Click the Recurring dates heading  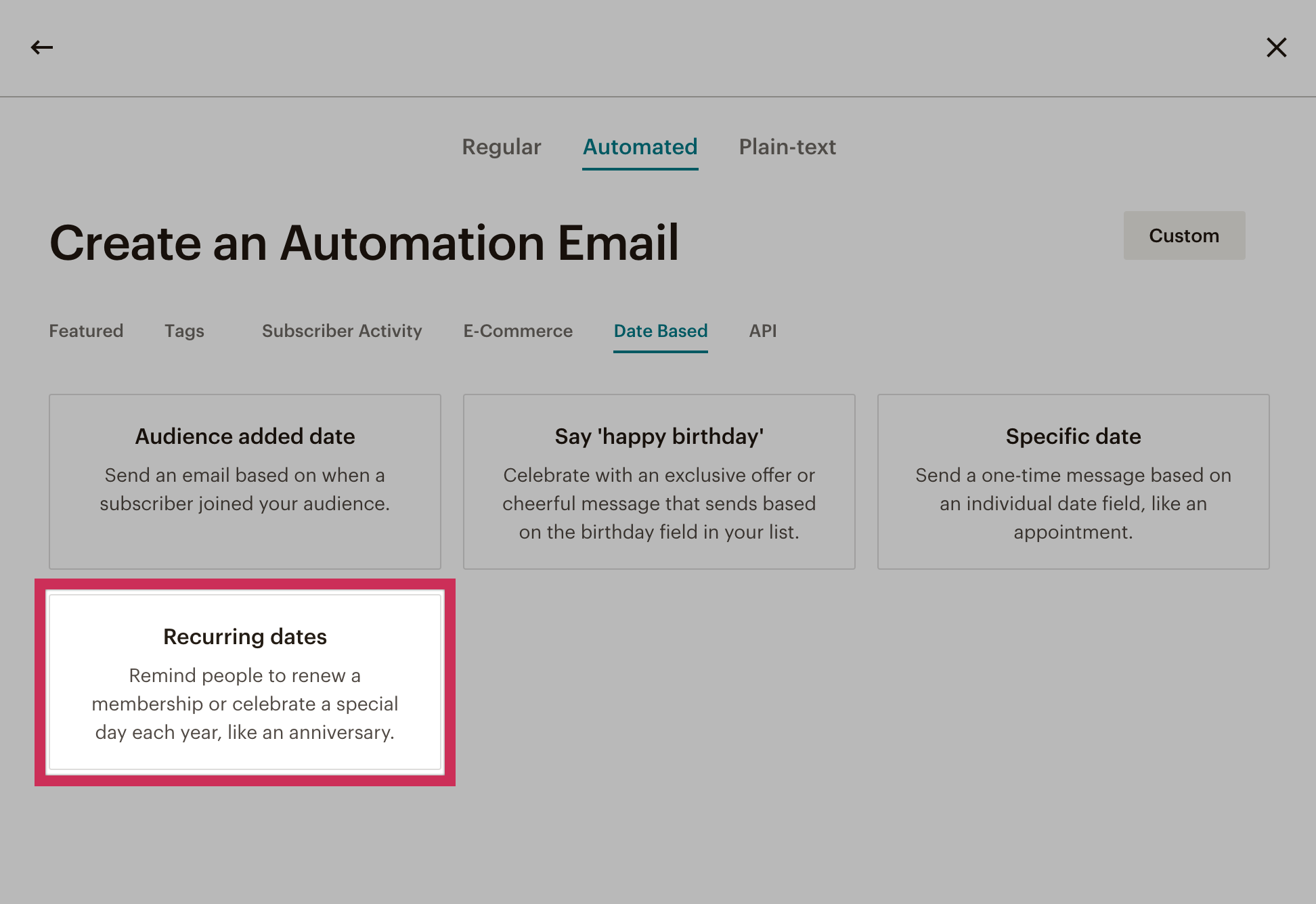pyautogui.click(x=245, y=637)
